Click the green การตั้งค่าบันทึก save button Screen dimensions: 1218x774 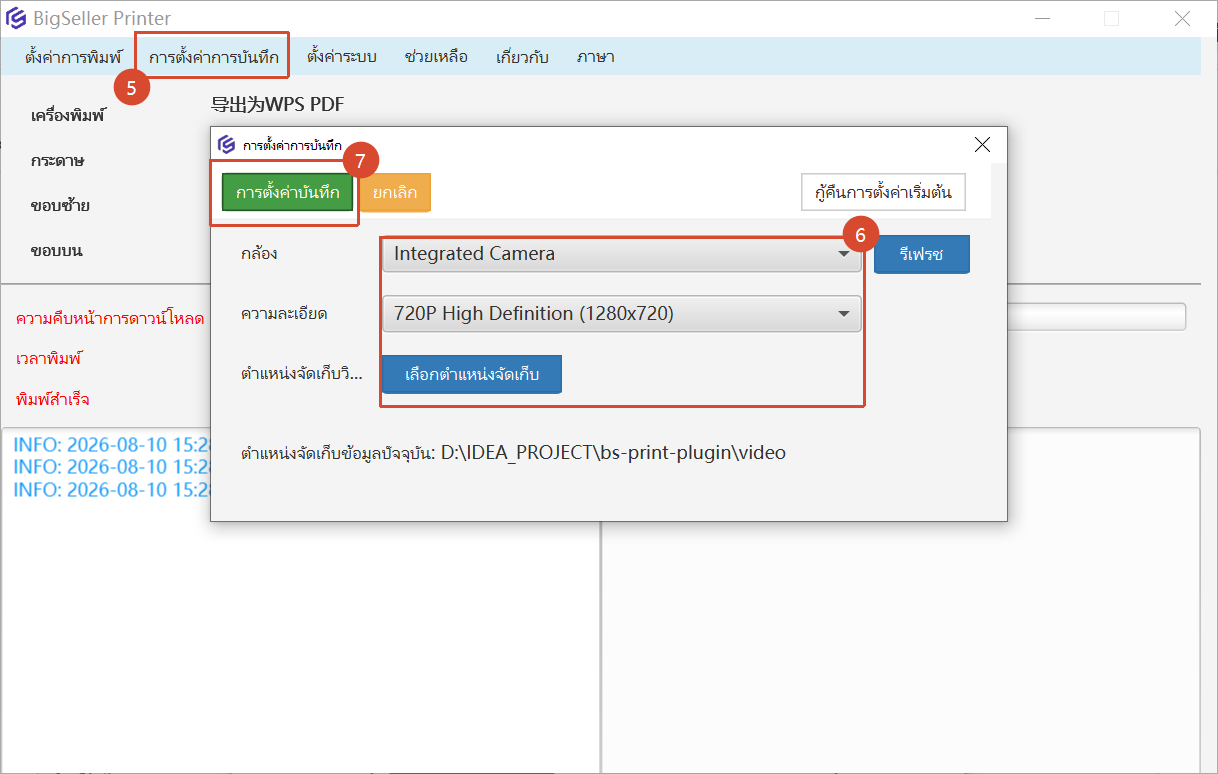(x=288, y=192)
